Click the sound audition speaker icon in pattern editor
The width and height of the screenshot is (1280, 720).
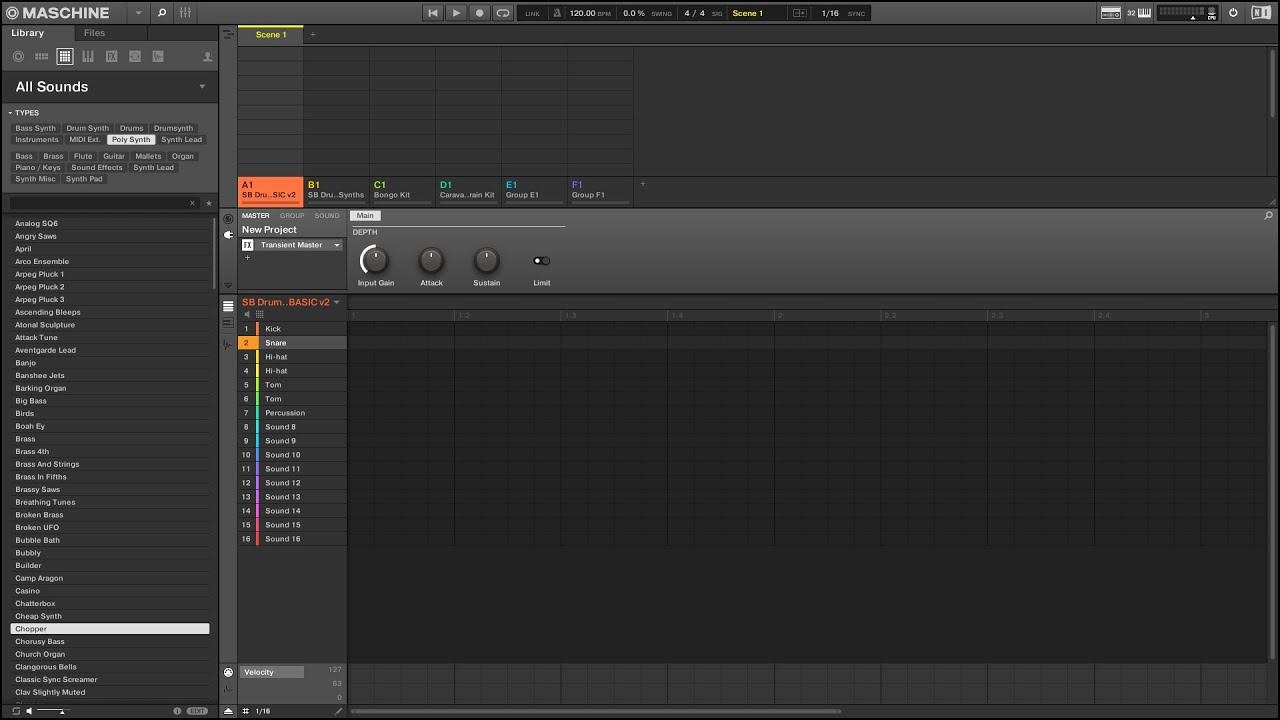coord(247,314)
